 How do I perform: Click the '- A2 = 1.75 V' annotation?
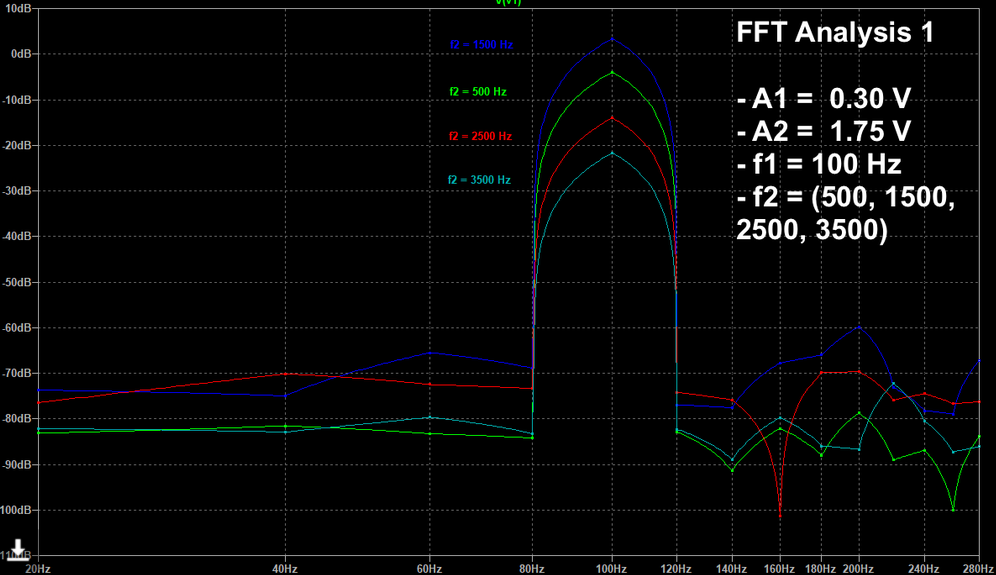(x=824, y=132)
